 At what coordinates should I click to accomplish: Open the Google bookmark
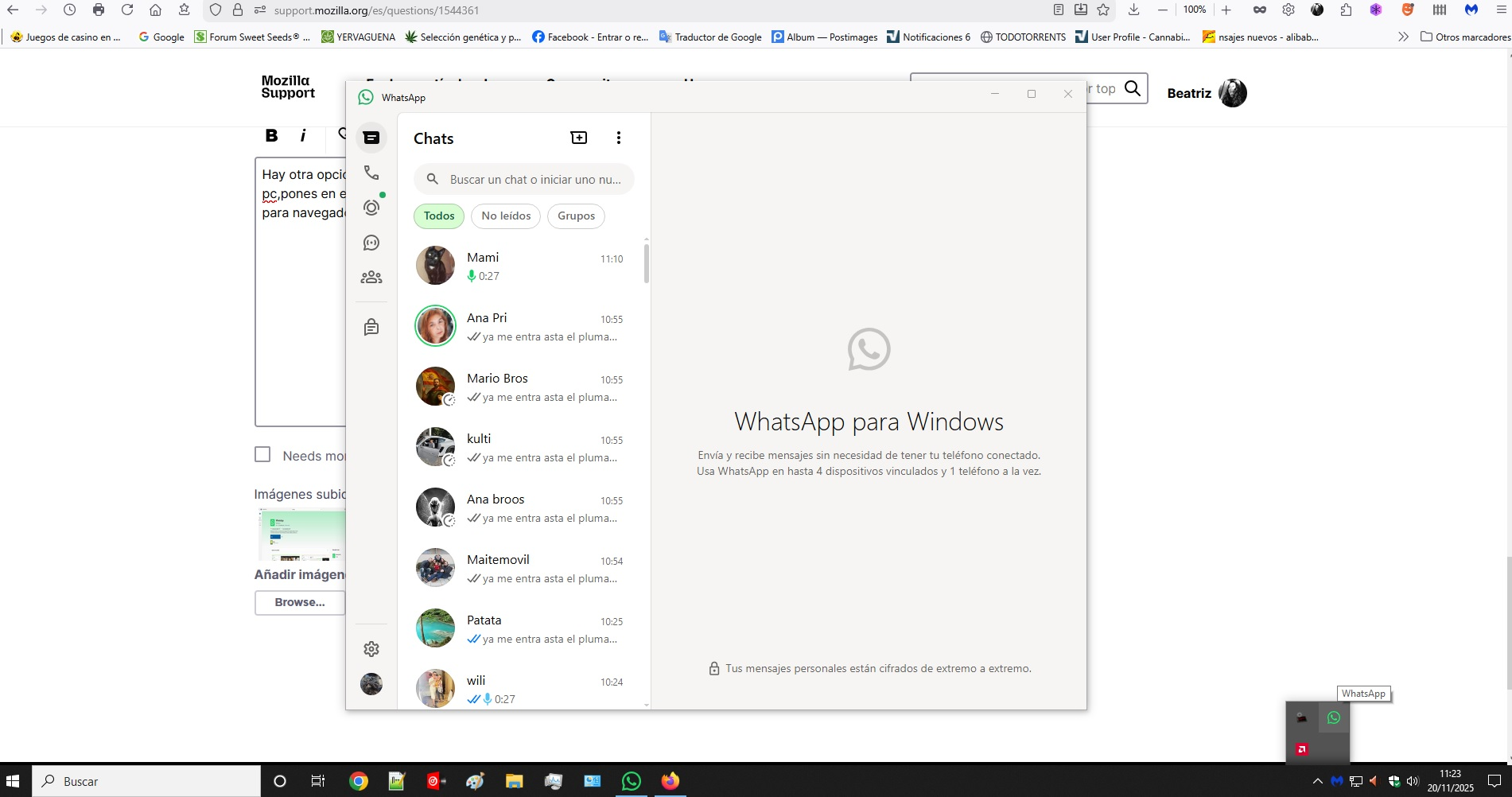pos(161,37)
